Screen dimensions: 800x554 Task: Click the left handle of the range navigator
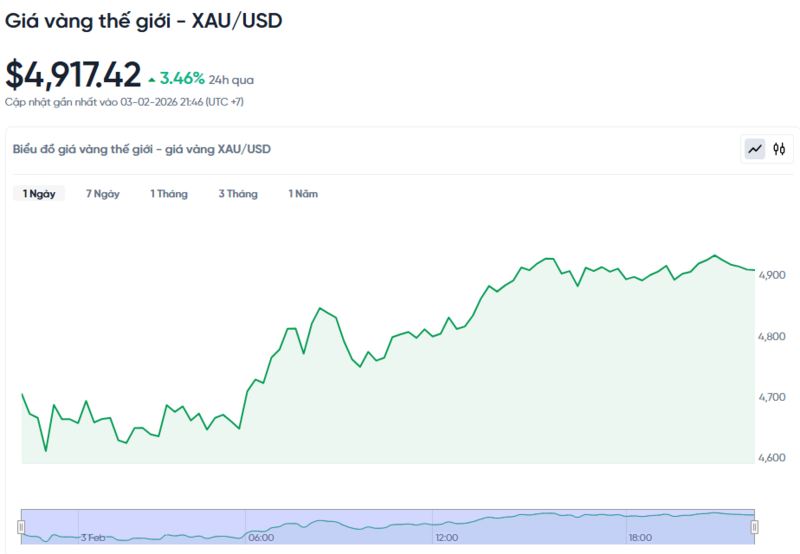tap(21, 526)
